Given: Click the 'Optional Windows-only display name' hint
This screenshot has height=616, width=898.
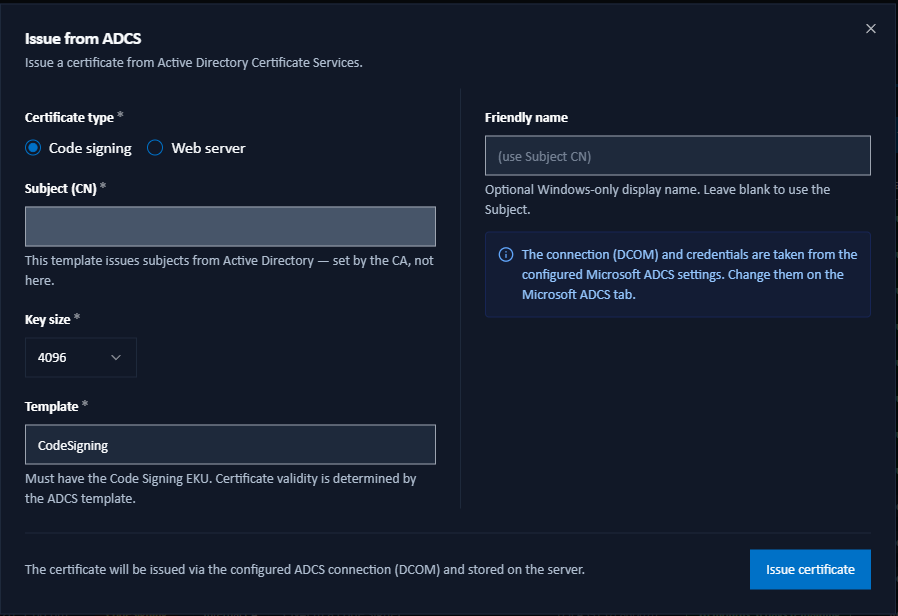Looking at the screenshot, I should [657, 199].
